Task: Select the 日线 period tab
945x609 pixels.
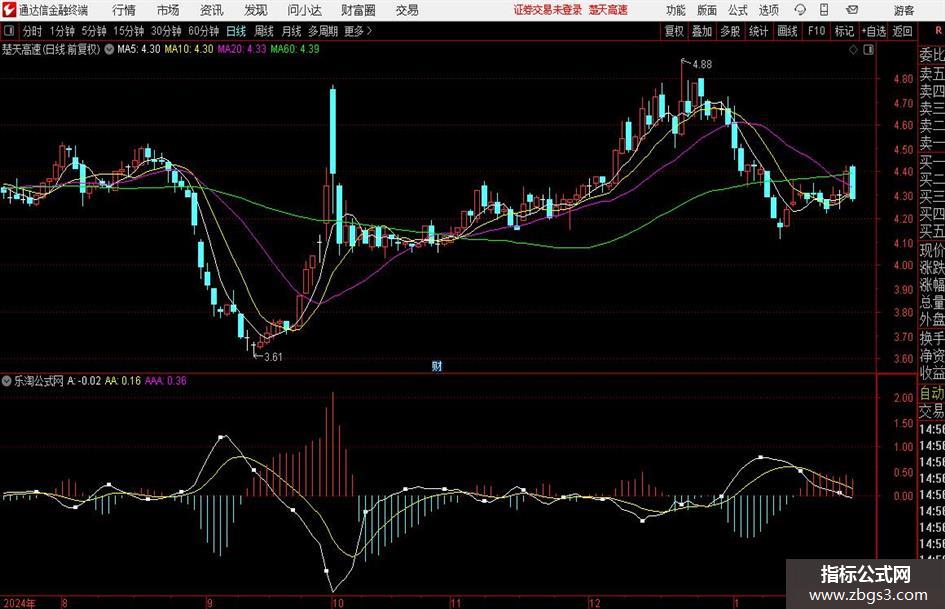Action: pyautogui.click(x=236, y=31)
